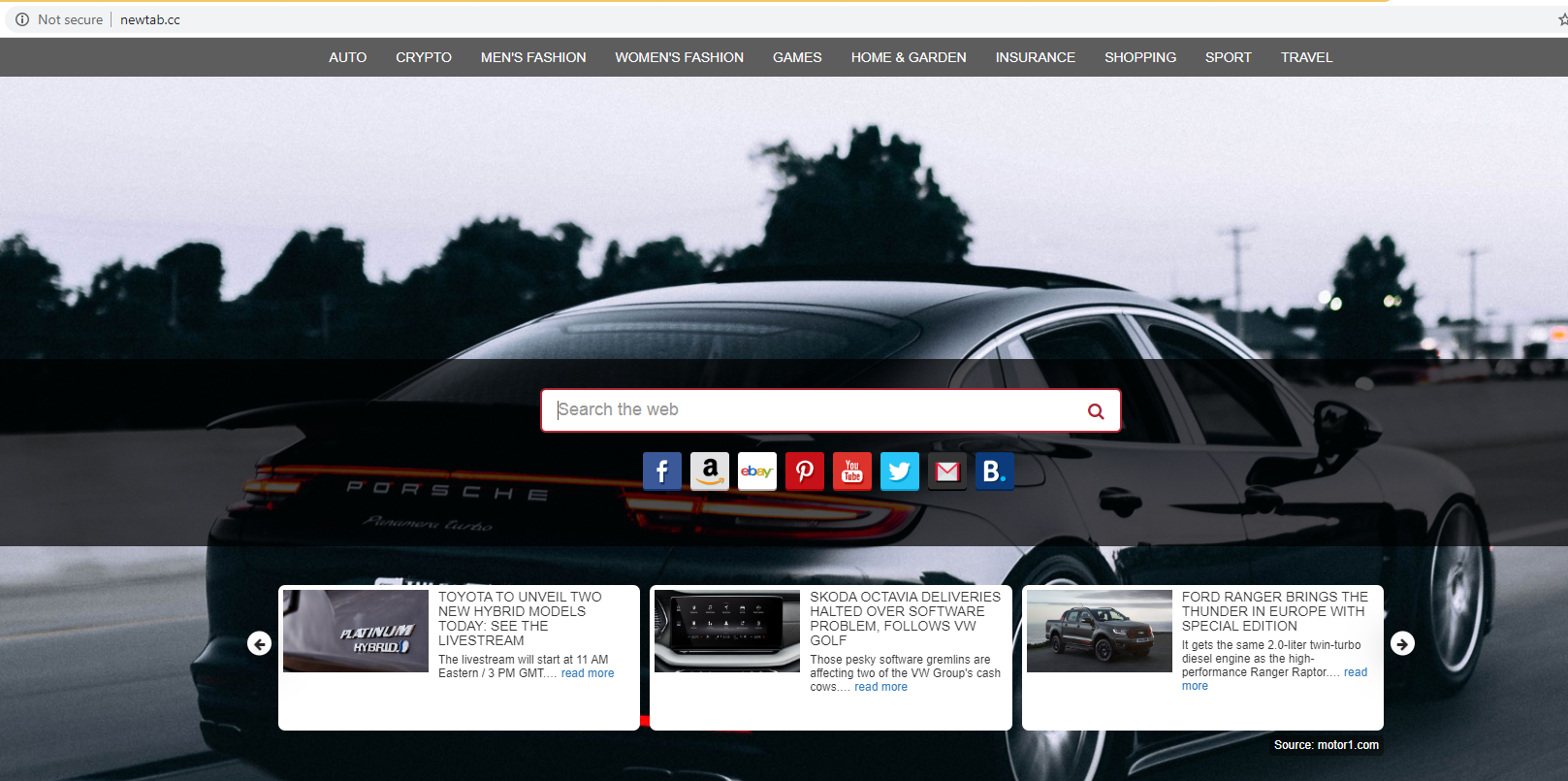
Task: Open the Amazon shortcut icon
Action: pos(710,472)
